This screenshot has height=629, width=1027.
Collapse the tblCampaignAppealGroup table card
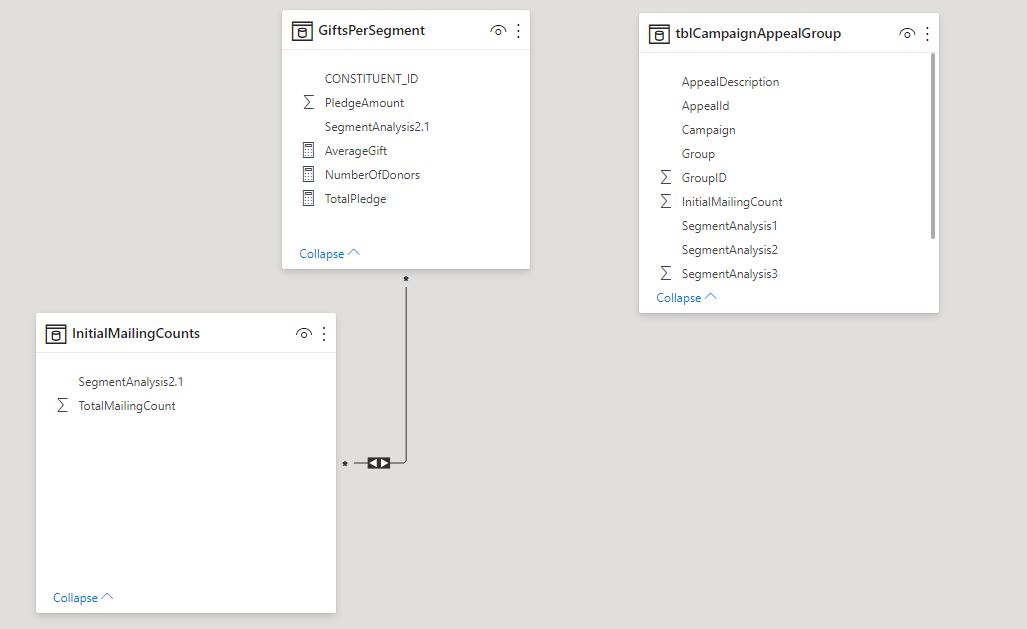coord(686,297)
